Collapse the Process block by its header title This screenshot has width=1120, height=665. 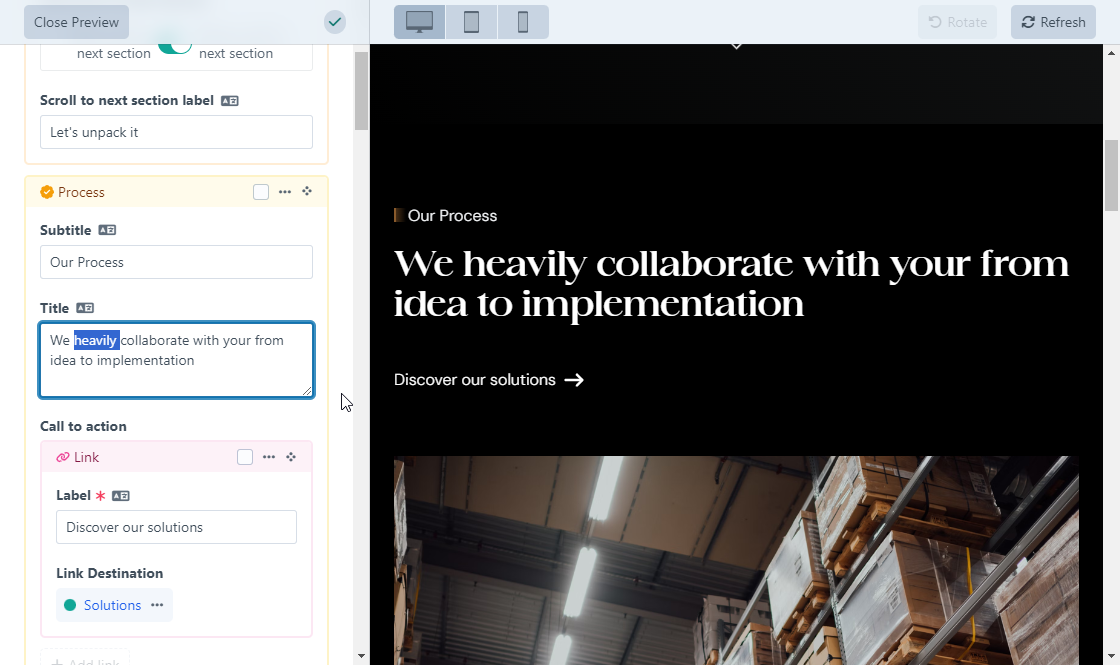(x=81, y=192)
